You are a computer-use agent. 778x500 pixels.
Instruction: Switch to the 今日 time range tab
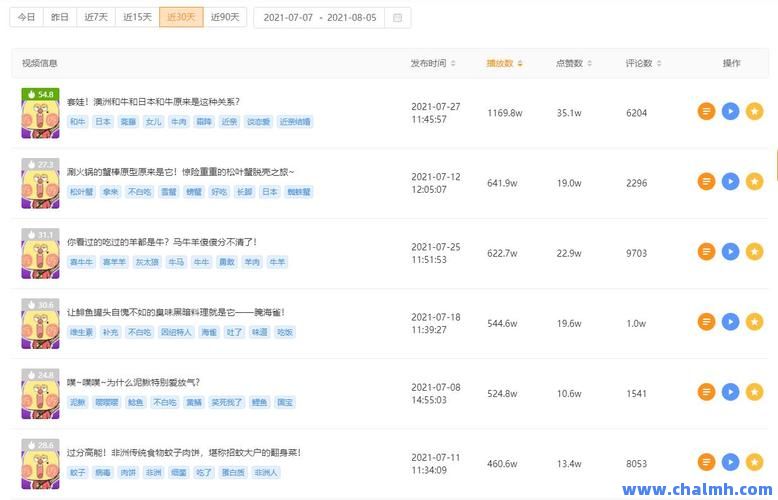point(26,17)
